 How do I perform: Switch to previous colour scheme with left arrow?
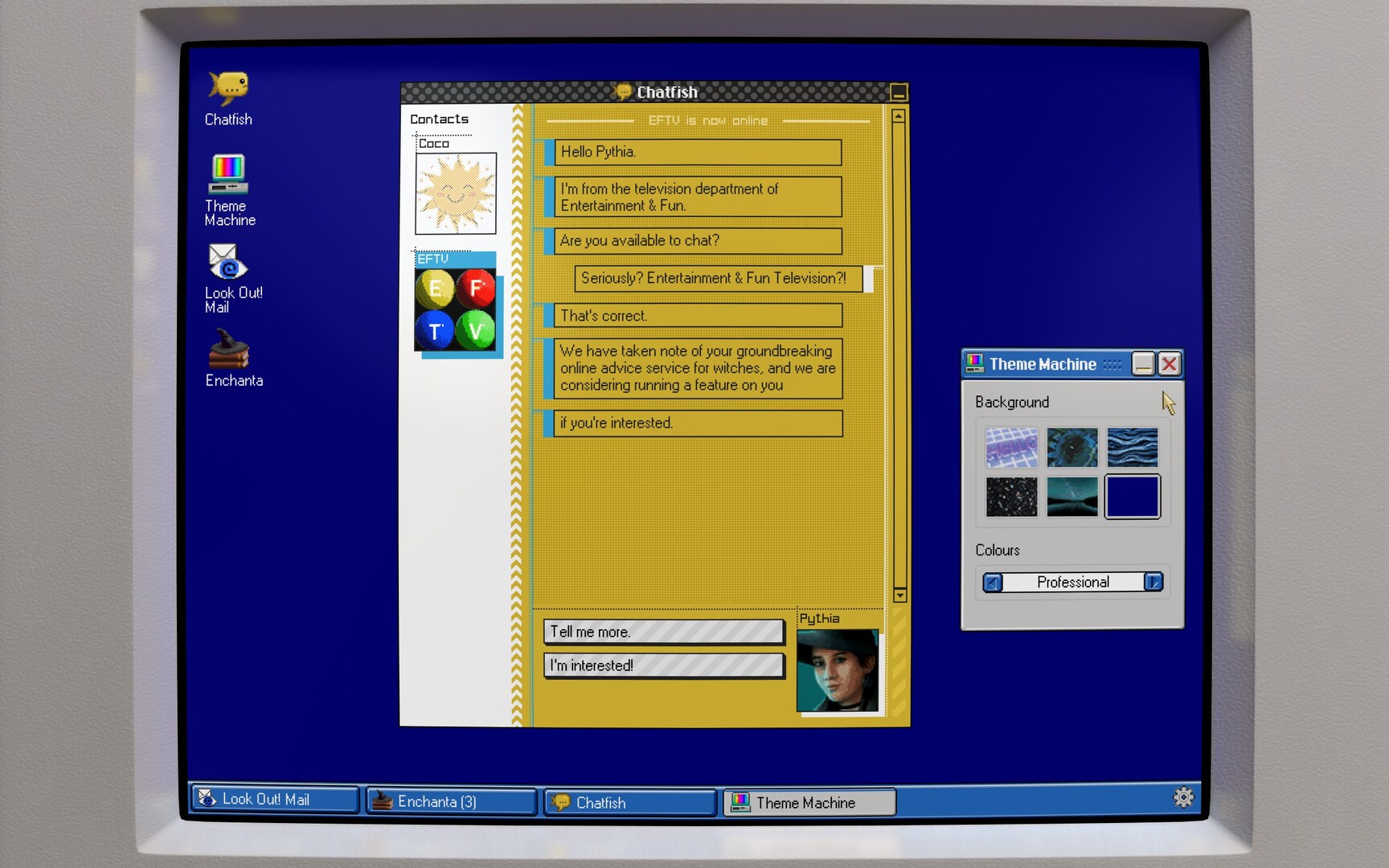pos(993,582)
